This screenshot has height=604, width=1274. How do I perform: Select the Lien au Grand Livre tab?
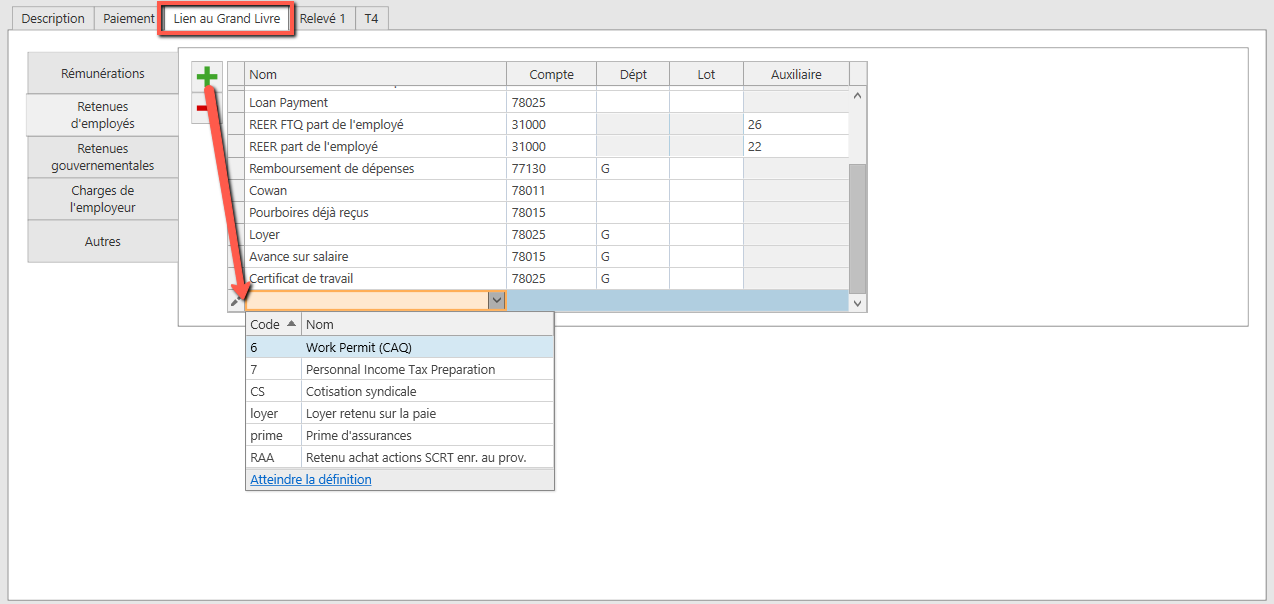click(x=226, y=19)
